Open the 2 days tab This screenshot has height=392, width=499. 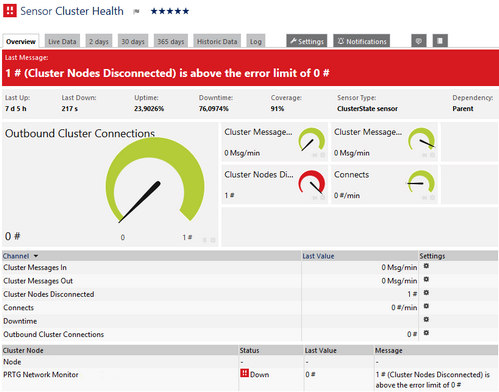pos(99,41)
